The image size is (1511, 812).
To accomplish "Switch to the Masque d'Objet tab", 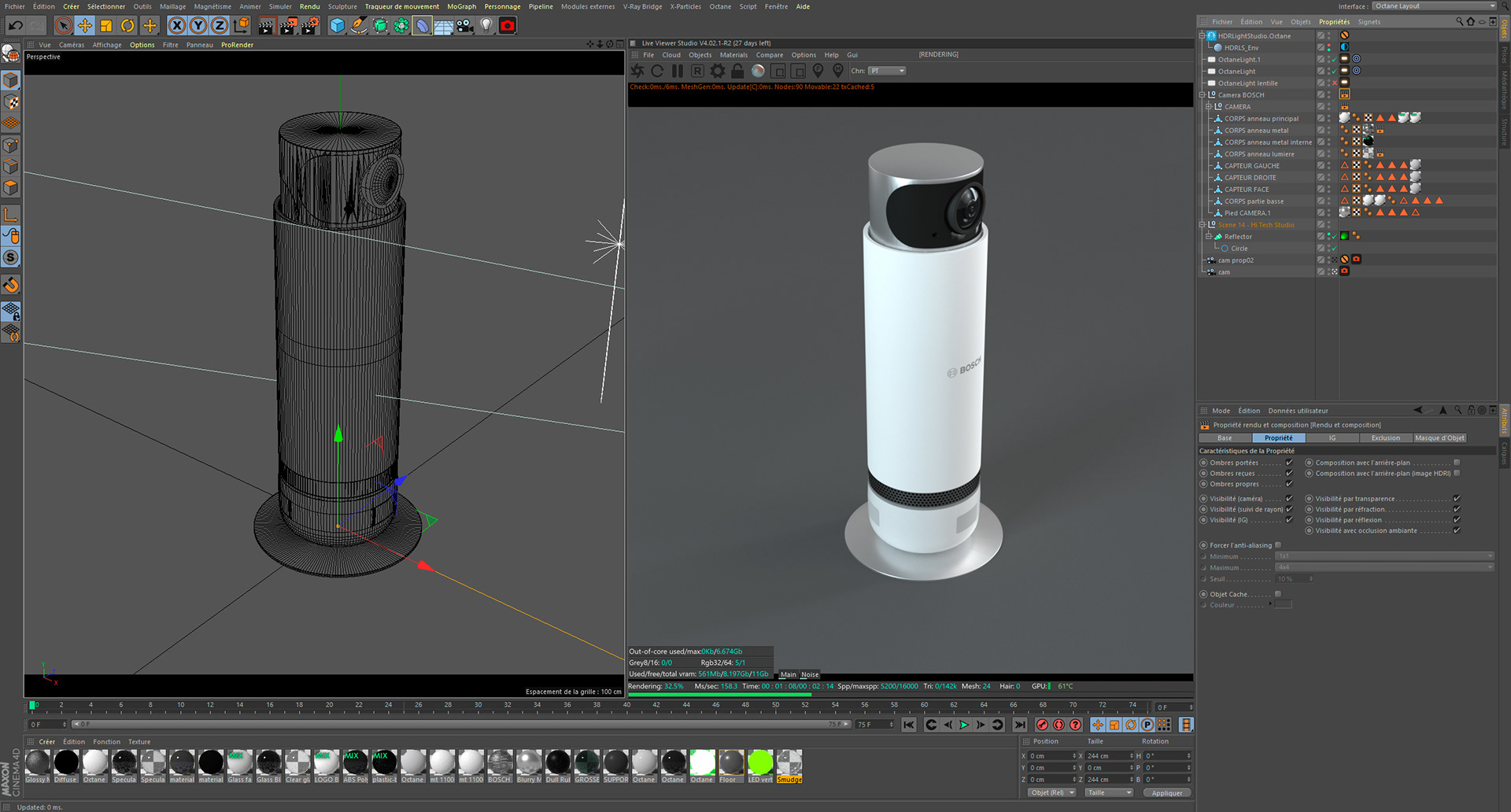I will coord(1439,438).
